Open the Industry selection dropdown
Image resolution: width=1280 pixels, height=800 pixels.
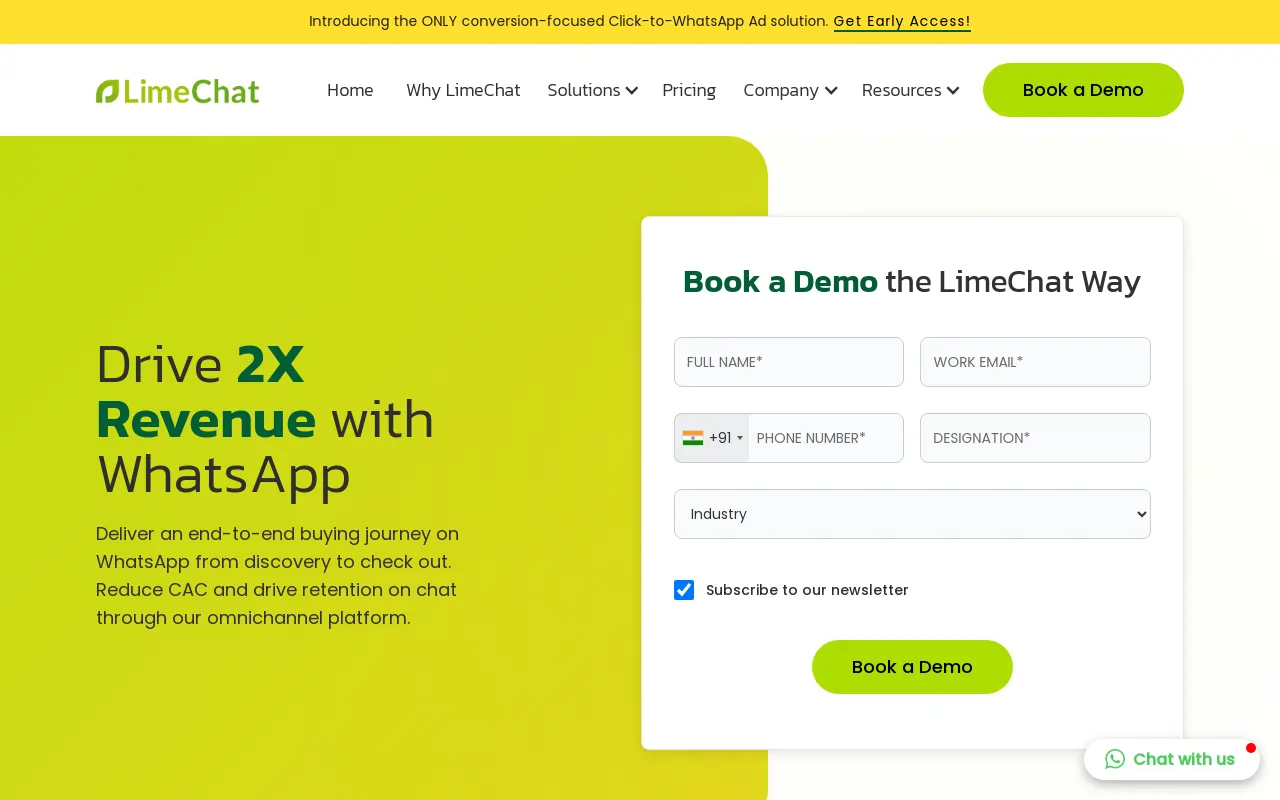pyautogui.click(x=912, y=514)
